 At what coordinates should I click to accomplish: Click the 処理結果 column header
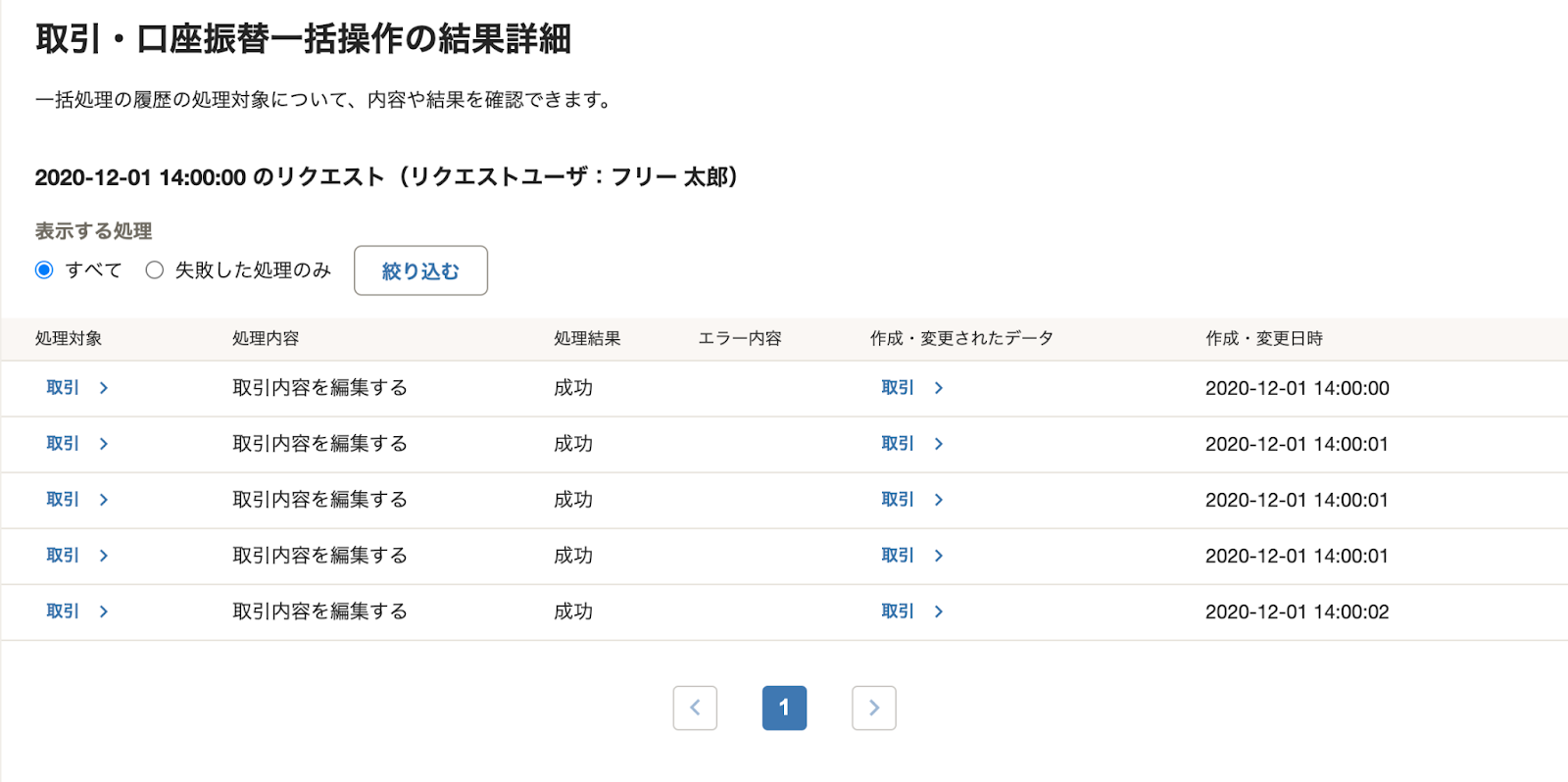pos(587,338)
